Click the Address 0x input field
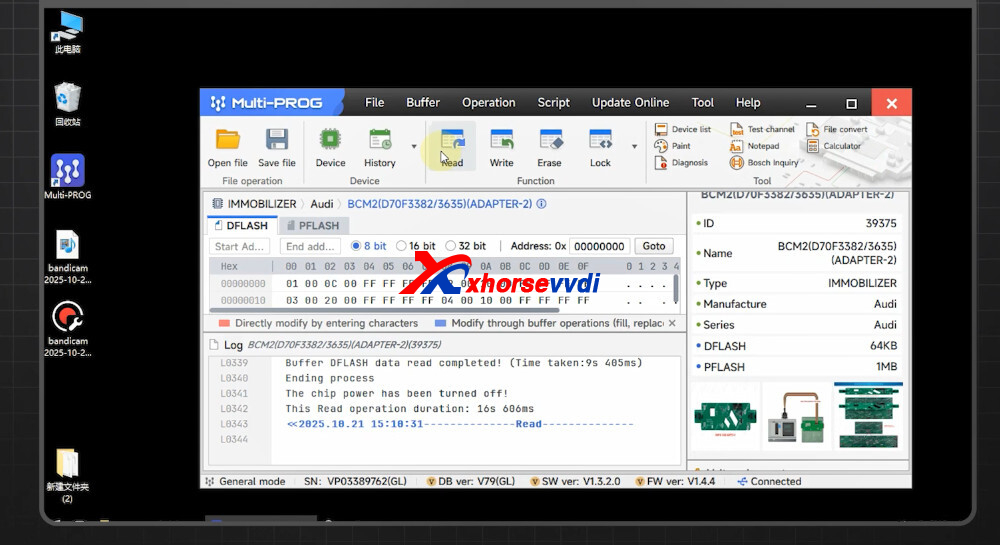The height and width of the screenshot is (545, 1000). 599,246
